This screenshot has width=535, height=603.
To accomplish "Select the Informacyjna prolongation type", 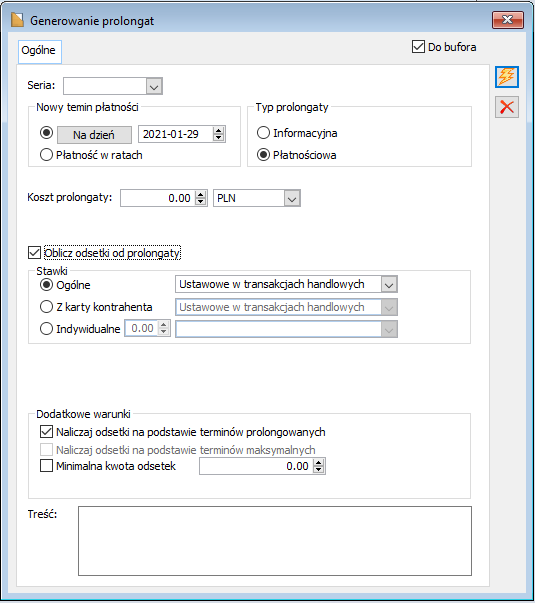I will (263, 133).
